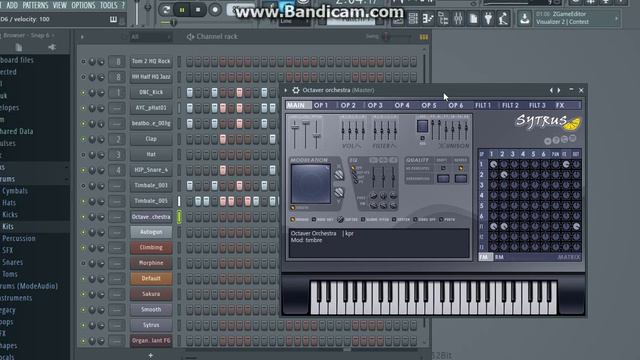Toggle the lit step in HIP_Snare_4 row
Screen dimensions: 640x360
223,170
